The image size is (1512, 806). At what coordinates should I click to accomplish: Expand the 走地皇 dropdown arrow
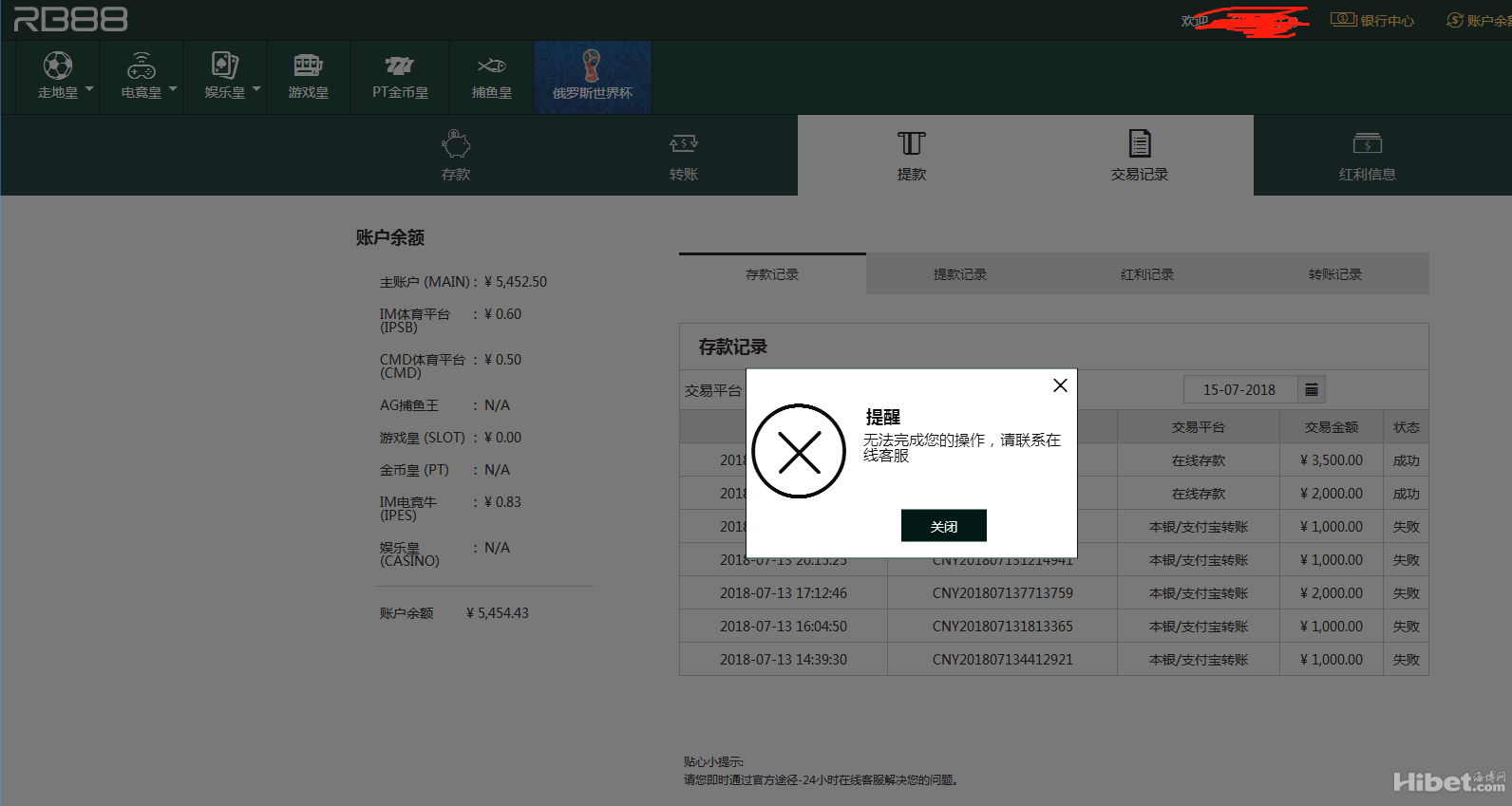click(x=89, y=89)
